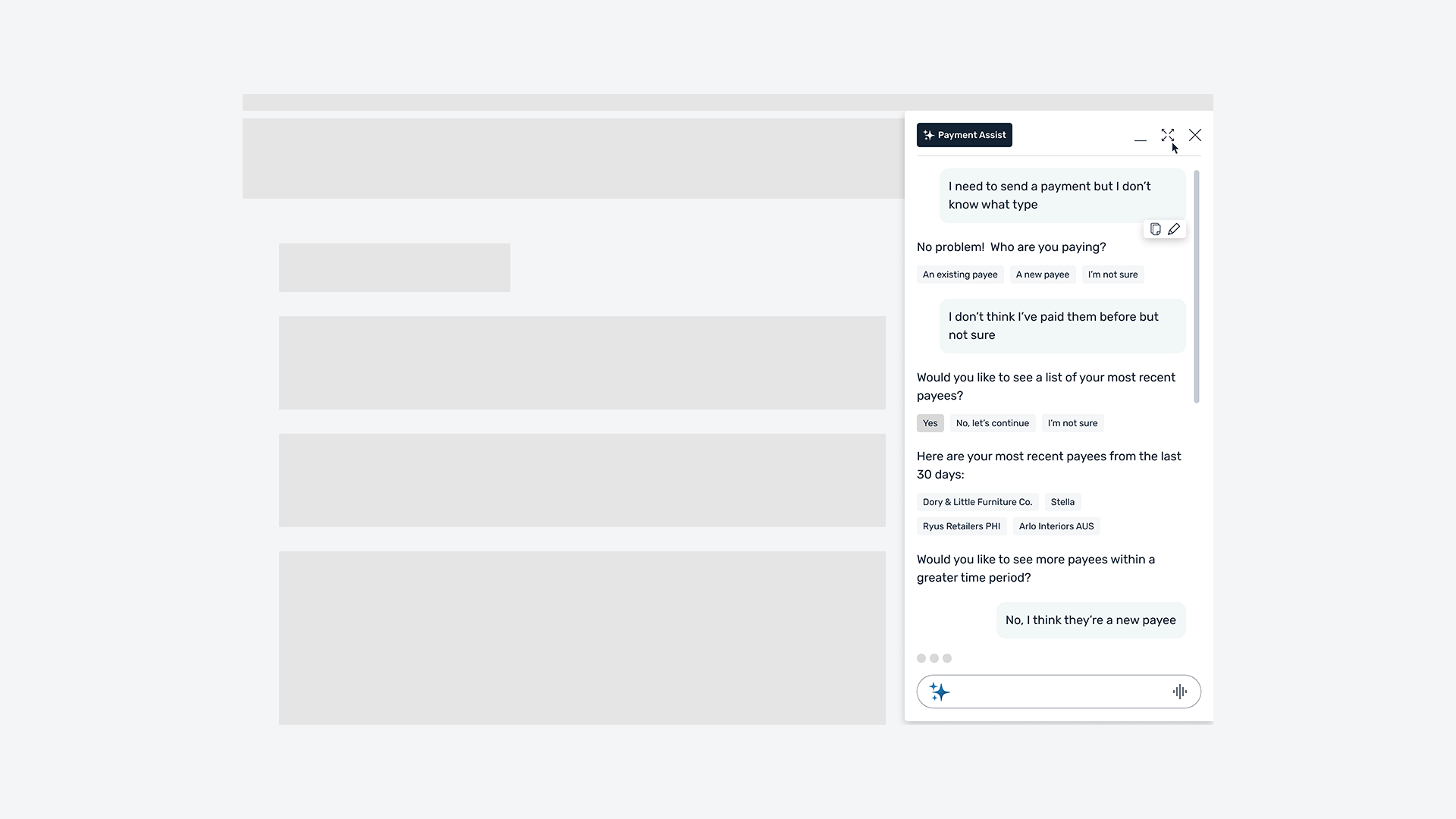
Task: Click text 'No problem! Who are you paying?'
Action: coord(1012,247)
